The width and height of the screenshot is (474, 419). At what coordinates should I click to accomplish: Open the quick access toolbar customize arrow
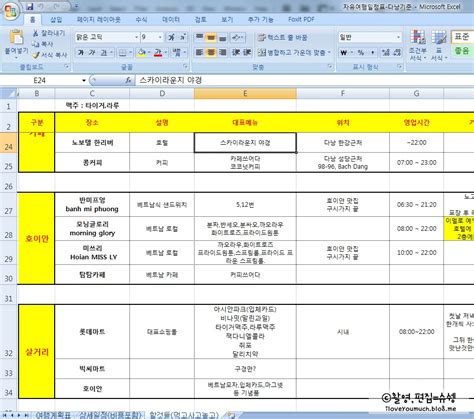(x=76, y=6)
